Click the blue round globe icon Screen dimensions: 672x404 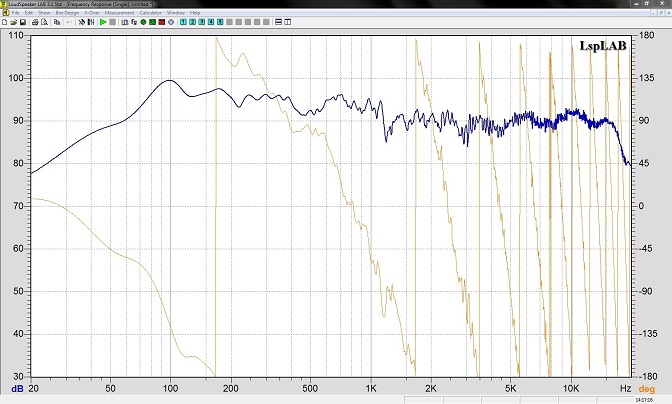171,22
